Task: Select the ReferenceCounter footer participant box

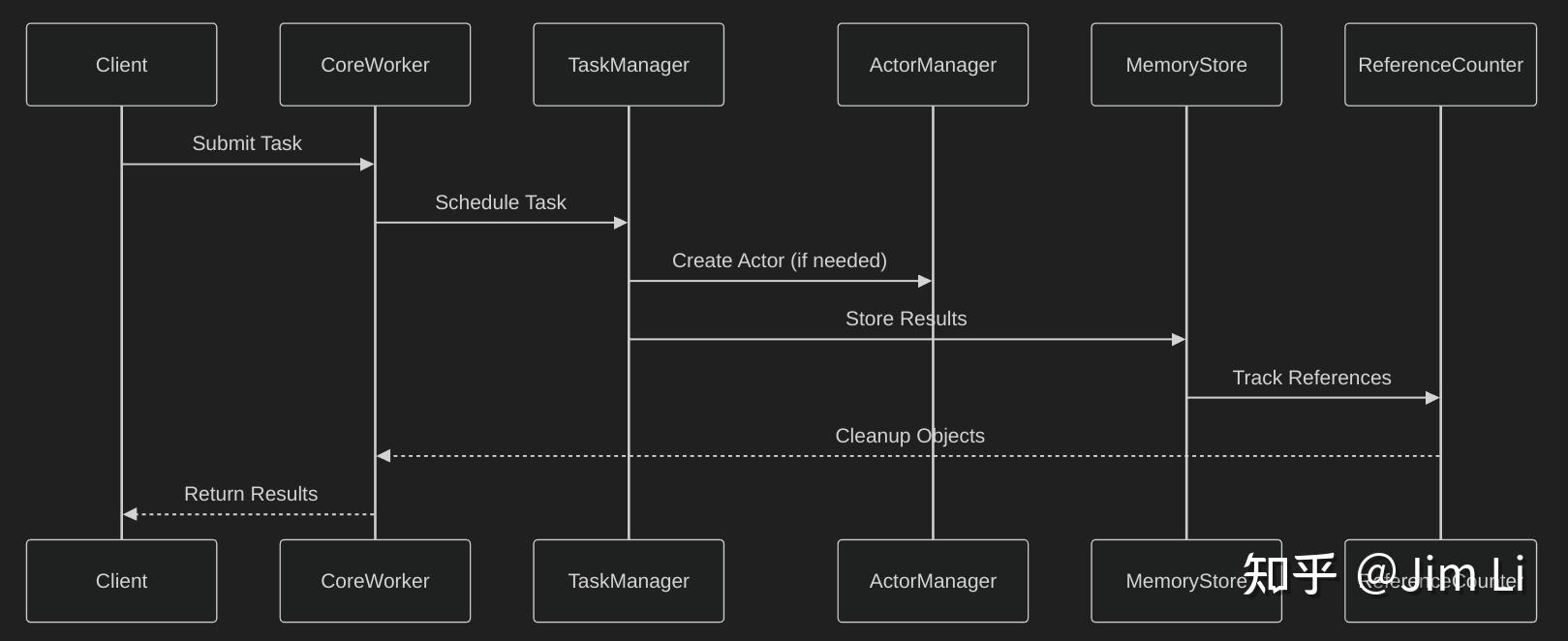Action: click(1440, 607)
